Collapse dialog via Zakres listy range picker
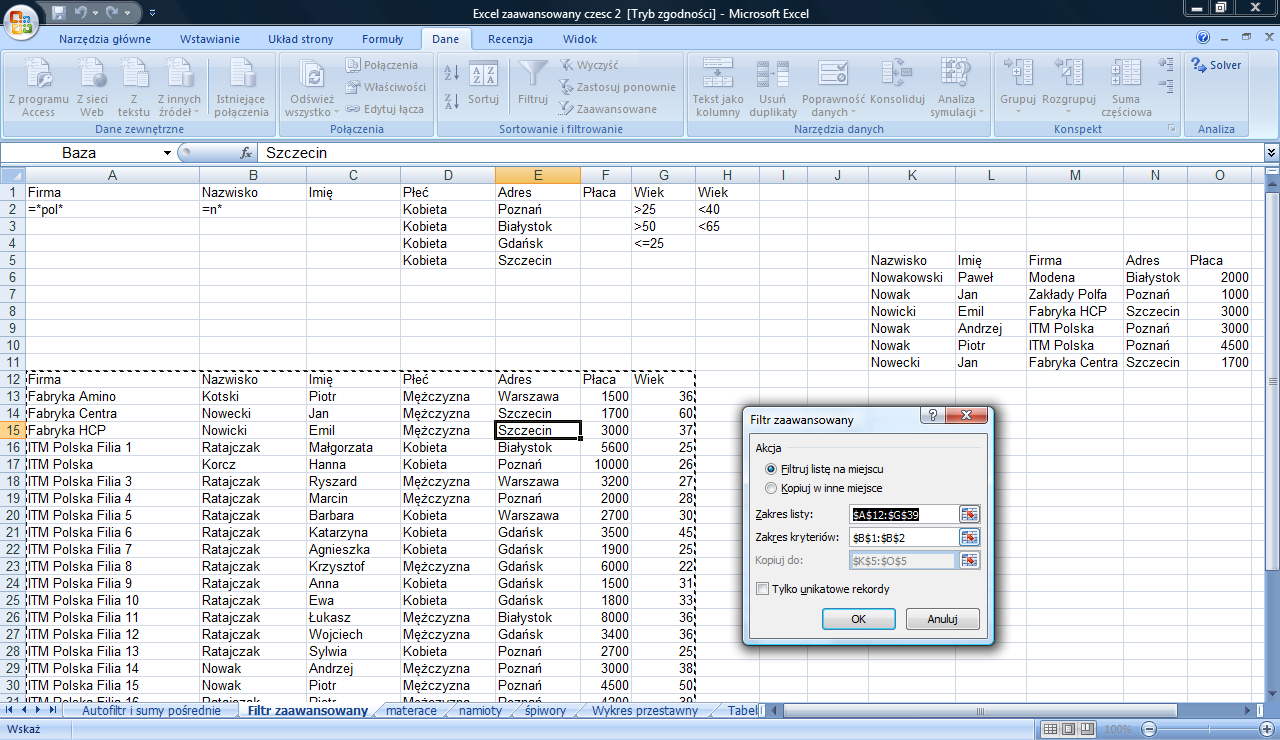The image size is (1280, 740). (969, 514)
